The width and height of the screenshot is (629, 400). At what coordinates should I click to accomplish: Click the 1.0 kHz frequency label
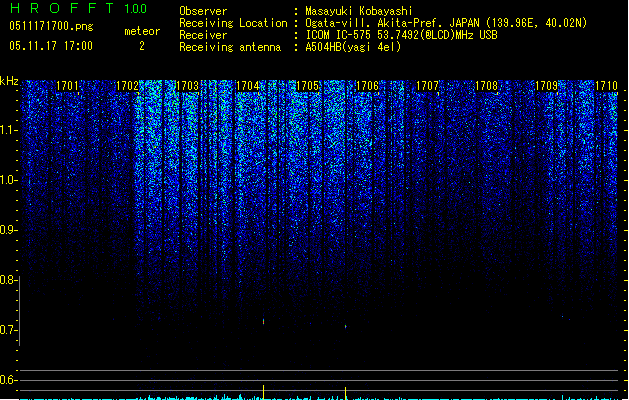pyautogui.click(x=9, y=180)
